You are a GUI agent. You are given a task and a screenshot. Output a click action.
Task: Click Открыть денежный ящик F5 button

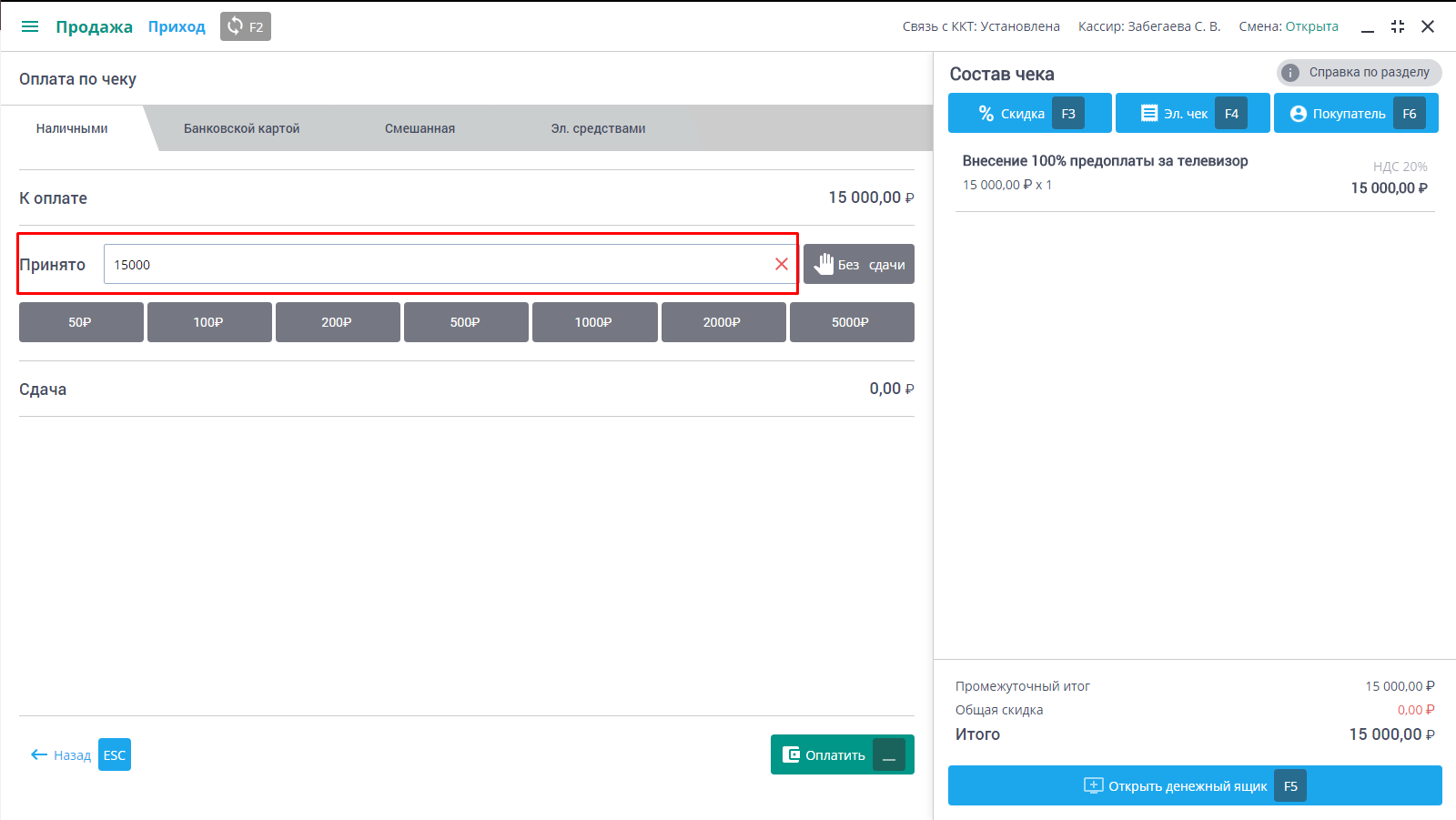[x=1195, y=785]
